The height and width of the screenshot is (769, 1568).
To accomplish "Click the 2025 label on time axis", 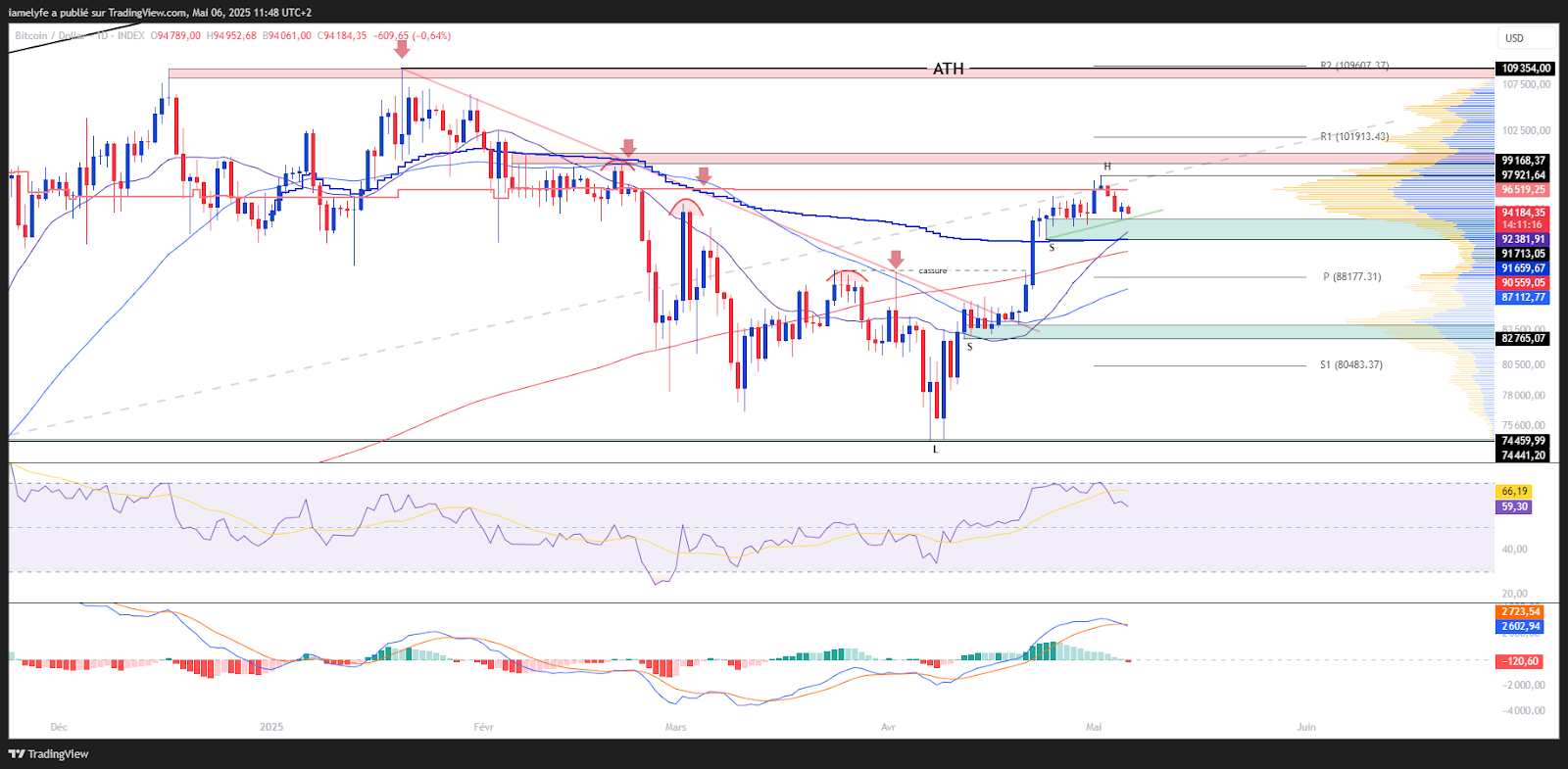I will pos(271,727).
